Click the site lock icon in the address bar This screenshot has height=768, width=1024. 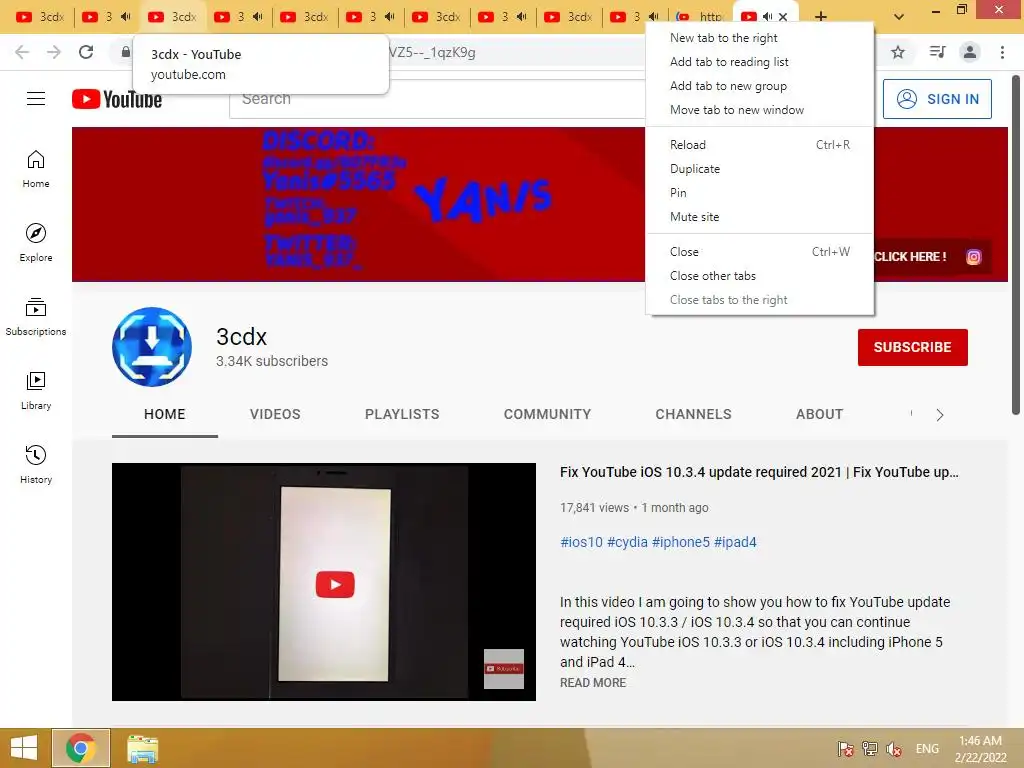125,52
